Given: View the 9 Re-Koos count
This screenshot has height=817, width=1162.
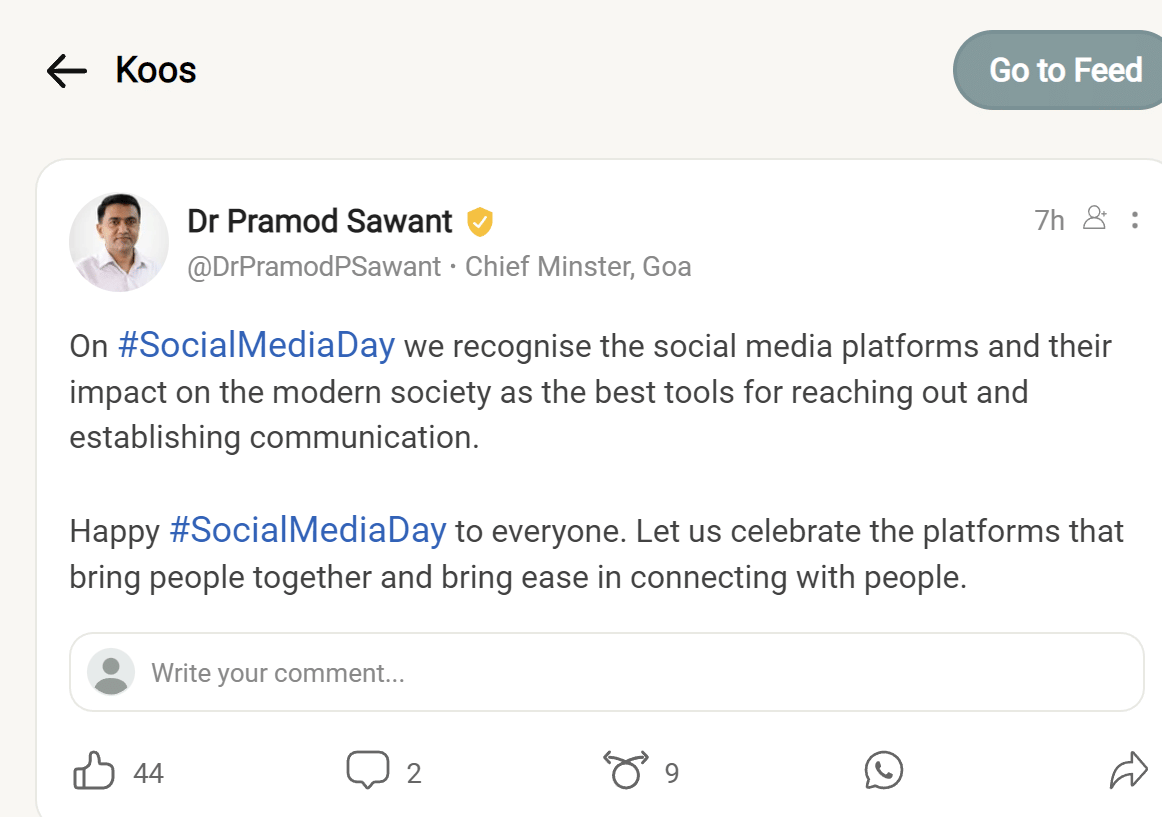Looking at the screenshot, I should (672, 773).
